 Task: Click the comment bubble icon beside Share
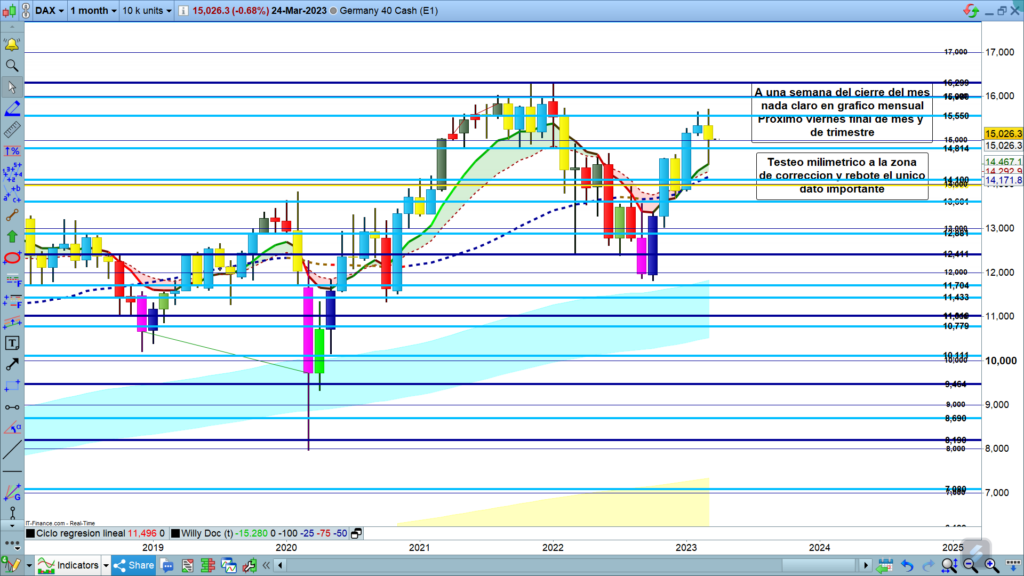[168, 565]
